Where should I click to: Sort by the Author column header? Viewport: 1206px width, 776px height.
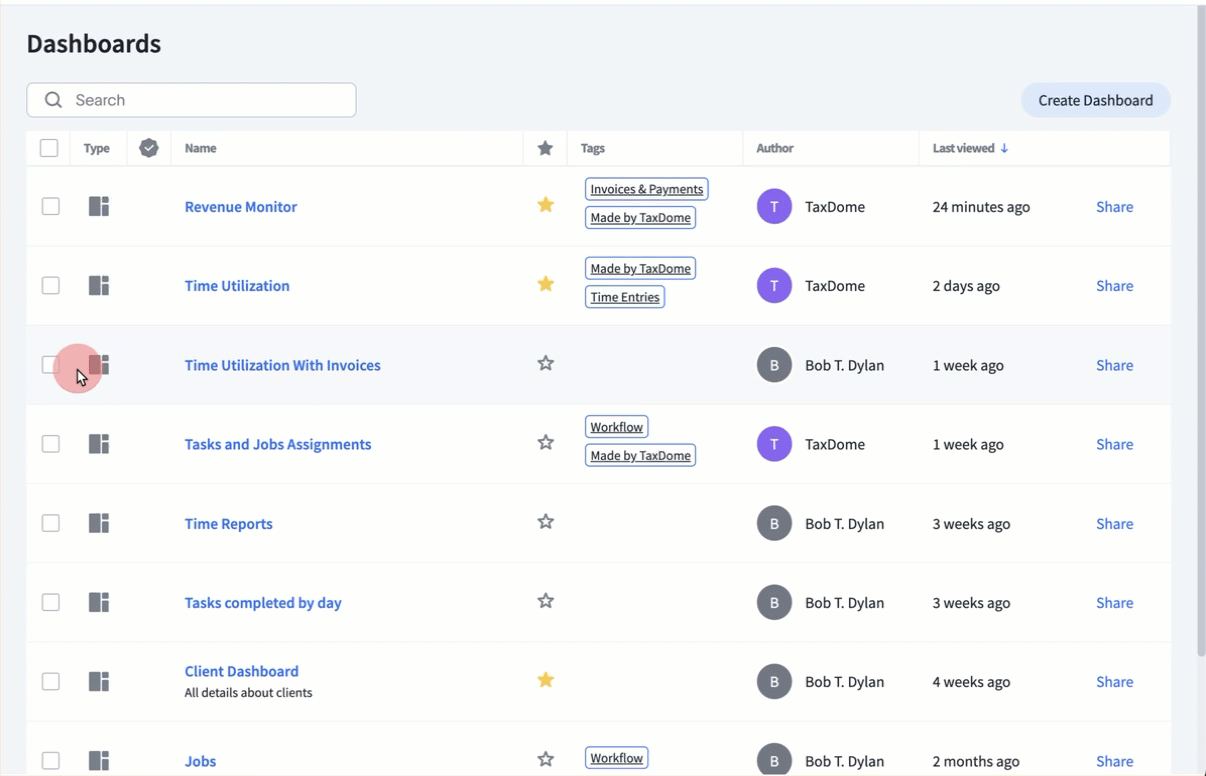(x=774, y=148)
